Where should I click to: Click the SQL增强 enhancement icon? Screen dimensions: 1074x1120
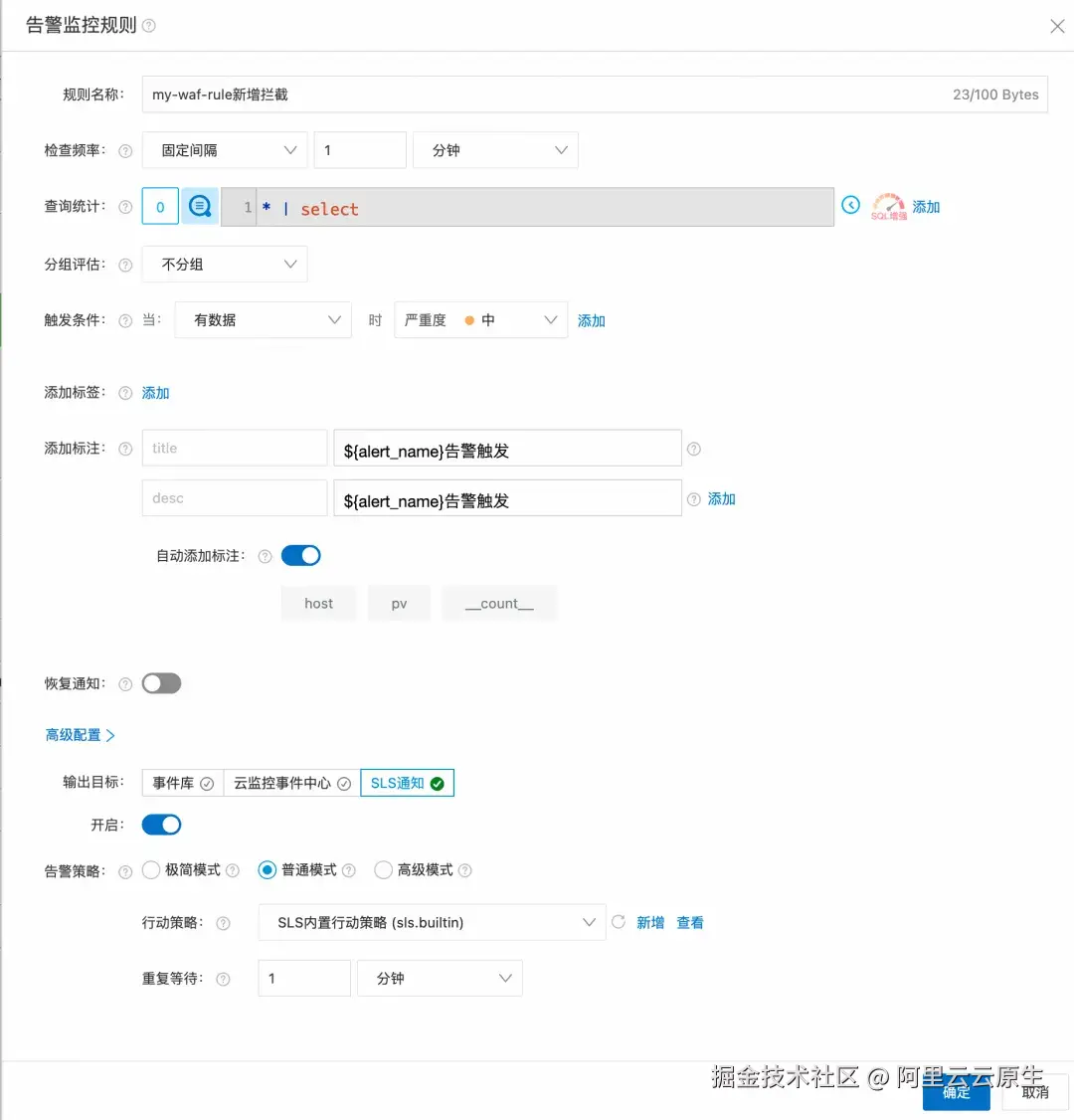point(887,206)
